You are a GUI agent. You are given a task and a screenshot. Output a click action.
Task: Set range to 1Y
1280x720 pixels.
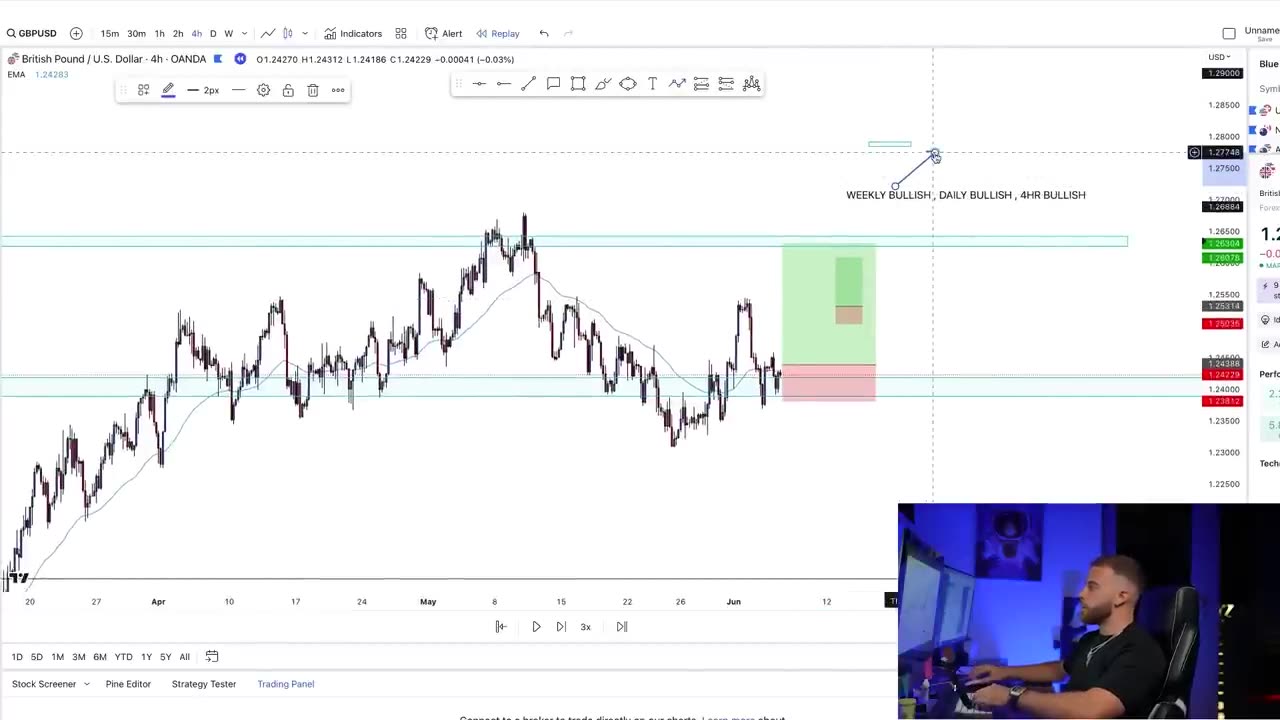146,657
